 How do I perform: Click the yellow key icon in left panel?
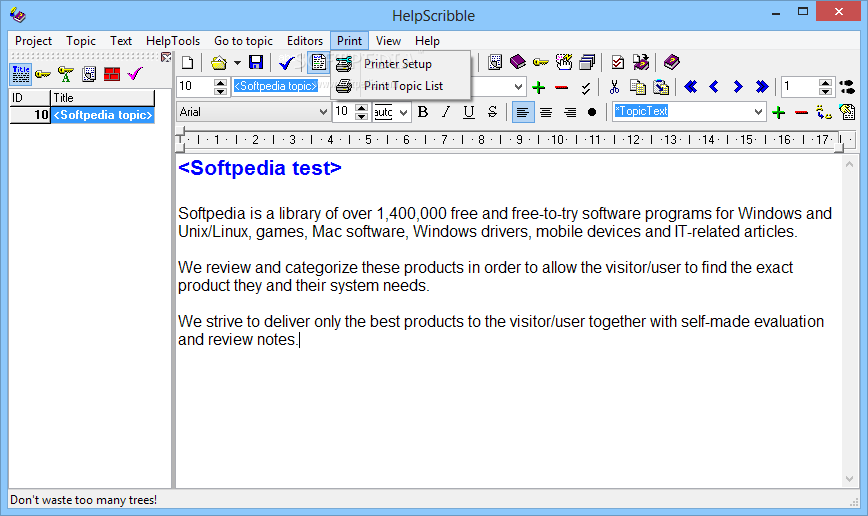click(43, 74)
